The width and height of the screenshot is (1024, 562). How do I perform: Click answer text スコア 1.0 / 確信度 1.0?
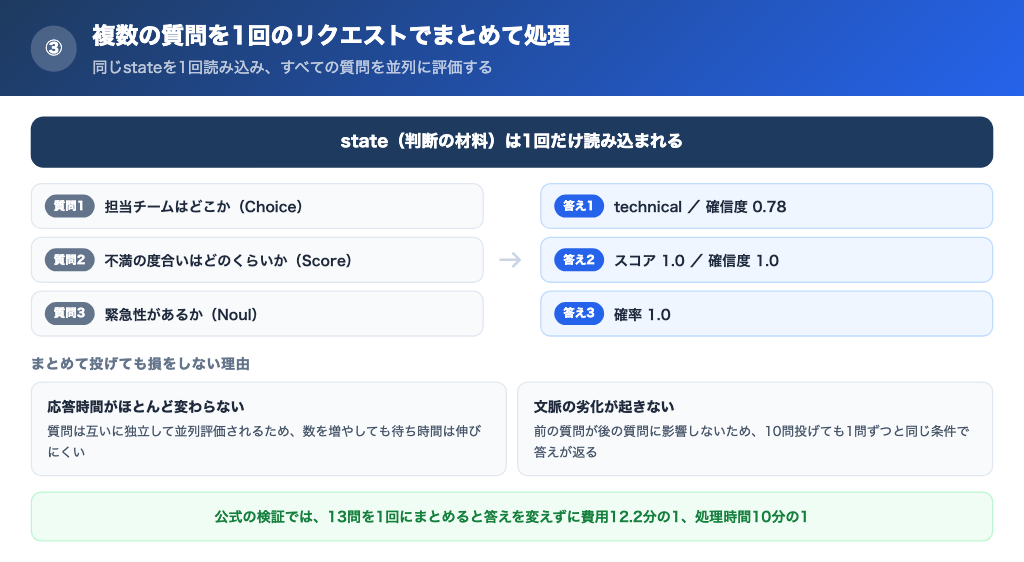point(696,260)
